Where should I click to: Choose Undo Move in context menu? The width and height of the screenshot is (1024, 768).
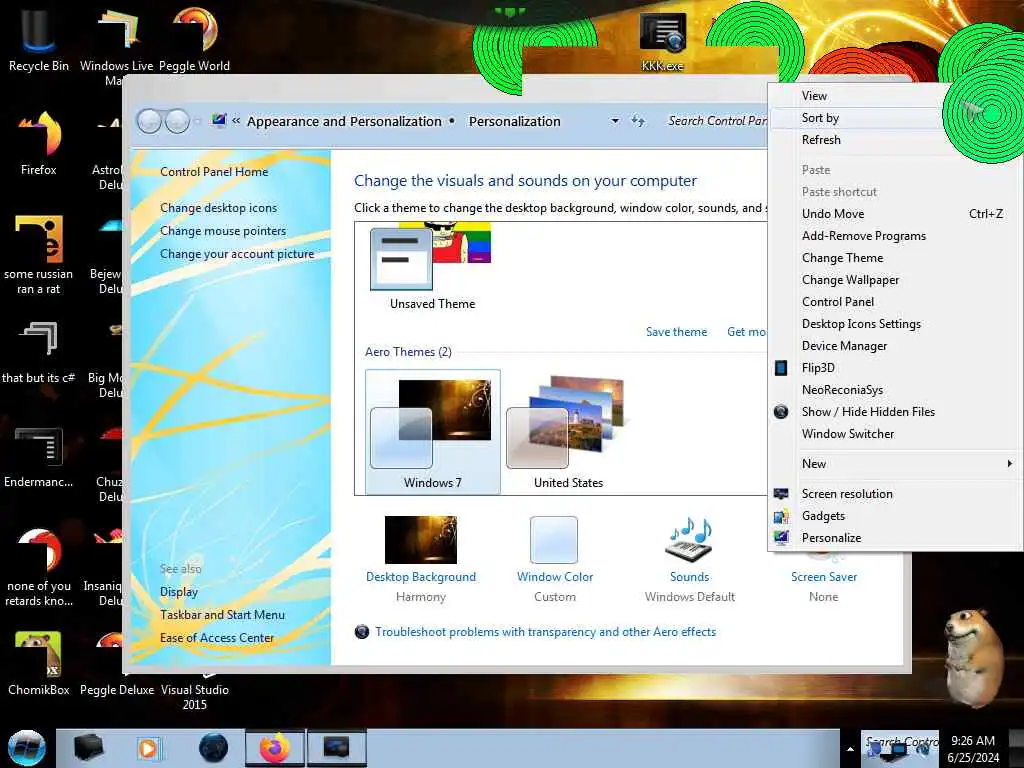(895, 214)
